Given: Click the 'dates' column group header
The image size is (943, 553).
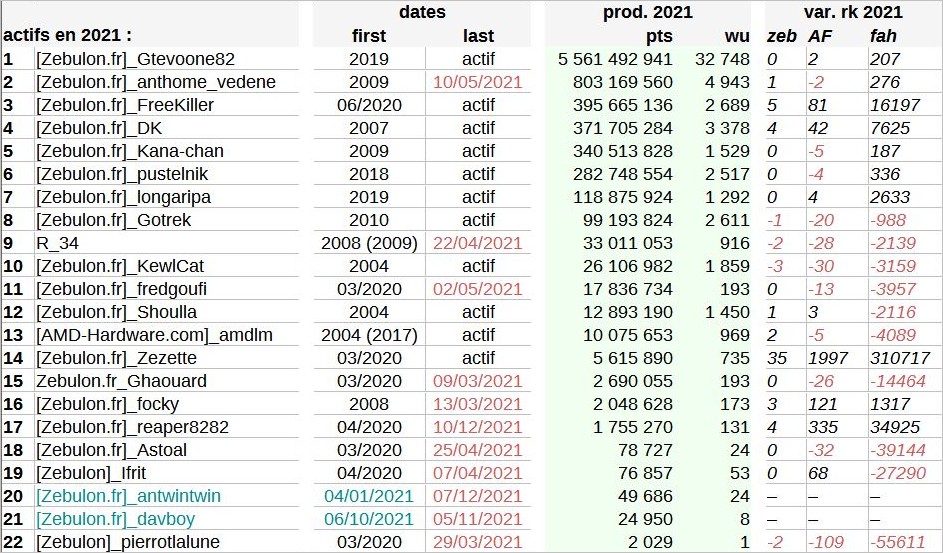Looking at the screenshot, I should 422,12.
